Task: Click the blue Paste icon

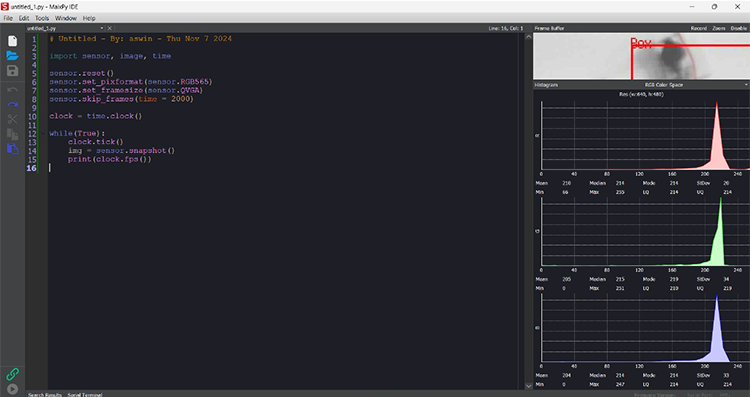Action: (12, 149)
